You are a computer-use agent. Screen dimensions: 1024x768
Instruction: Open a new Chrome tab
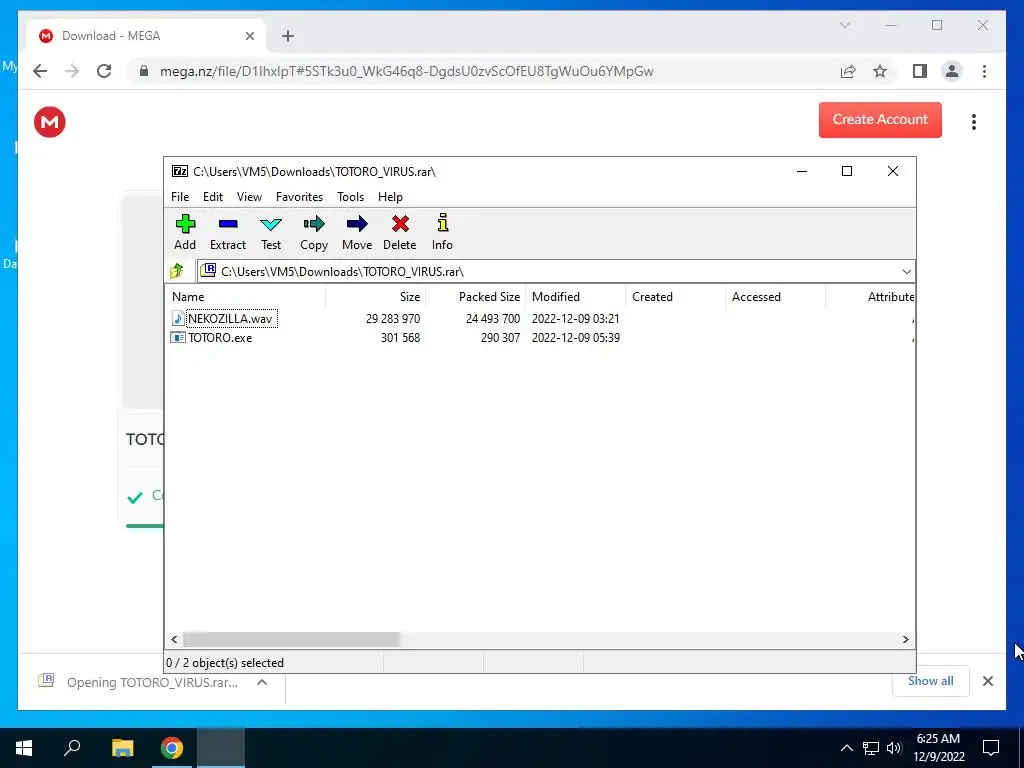click(287, 36)
